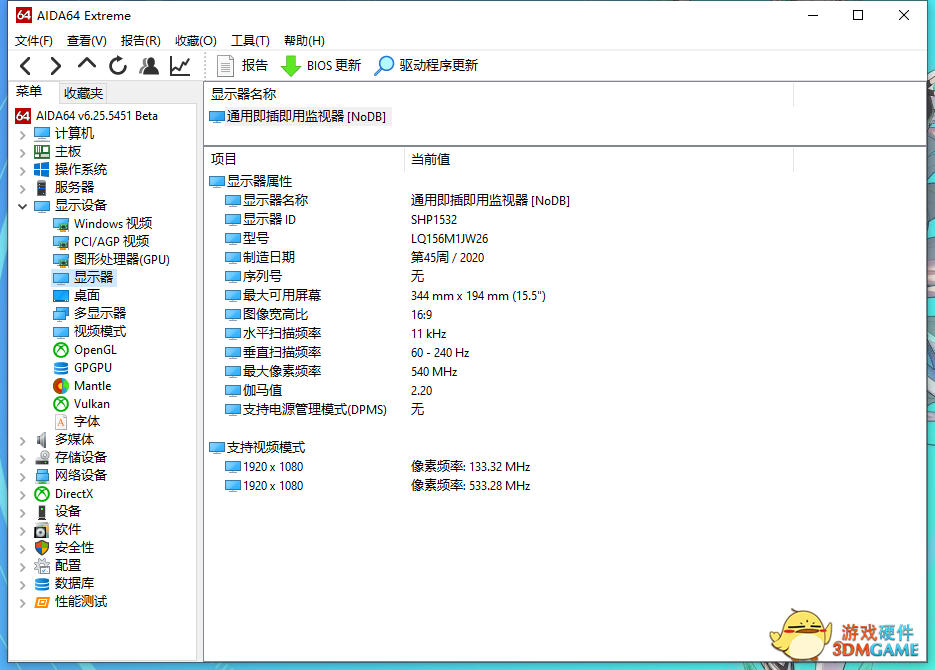Click the 报告 report button
The height and width of the screenshot is (670, 935).
pyautogui.click(x=242, y=66)
